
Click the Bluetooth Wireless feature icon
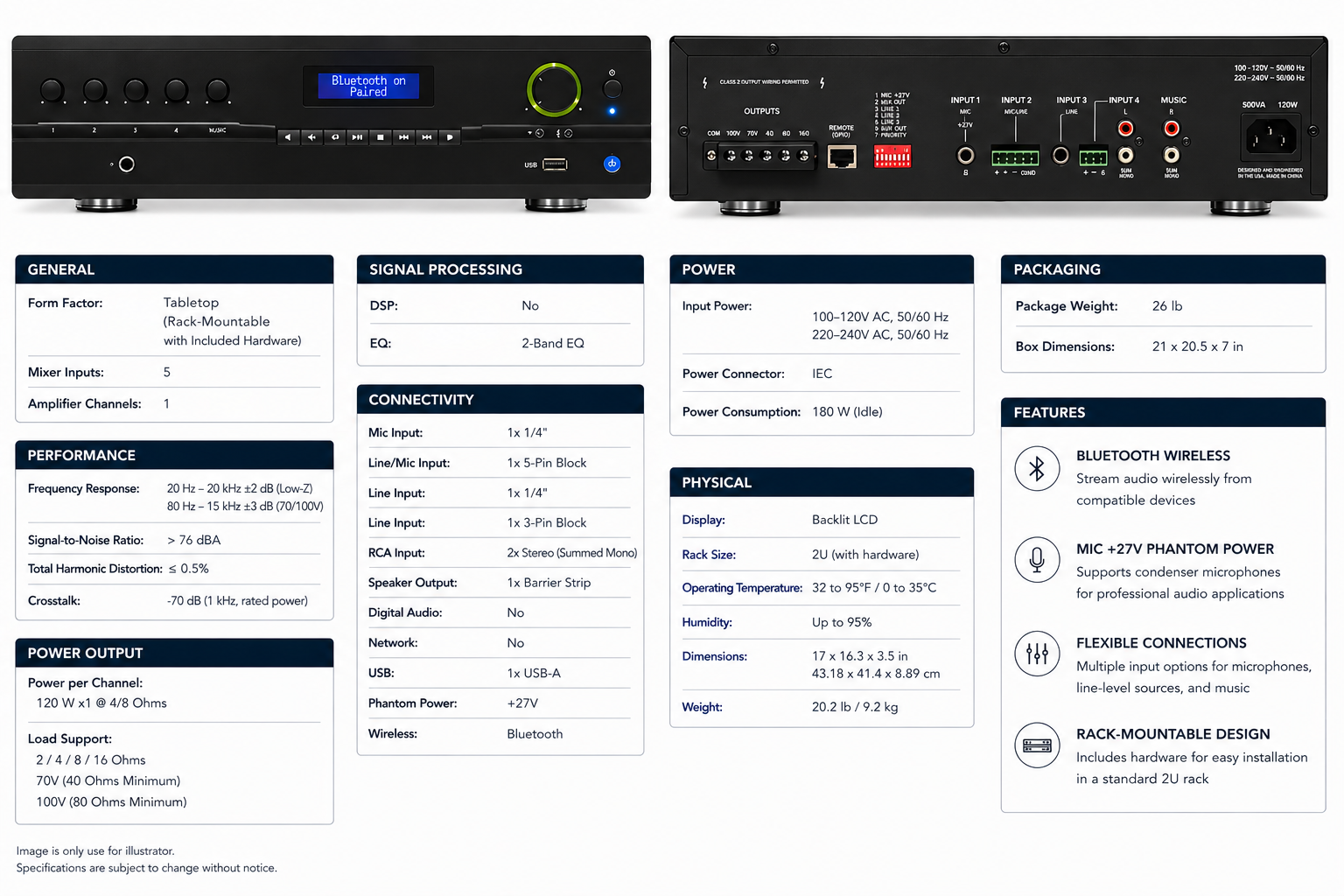pos(1037,468)
